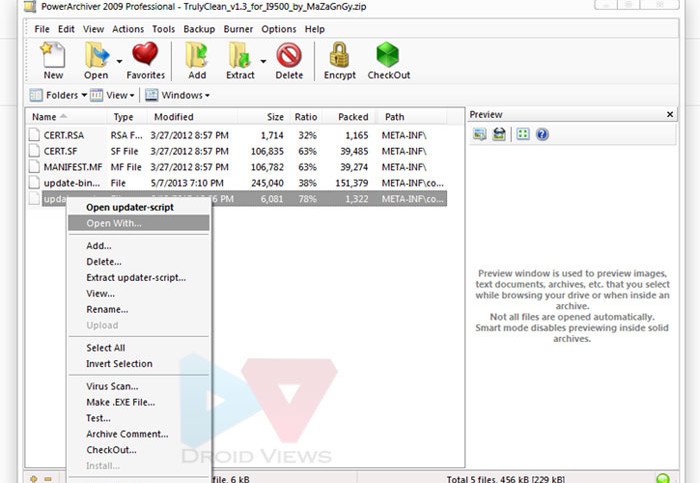Screen dimensions: 700x483
Task: Click the Encrypt padlock icon
Action: pos(339,55)
